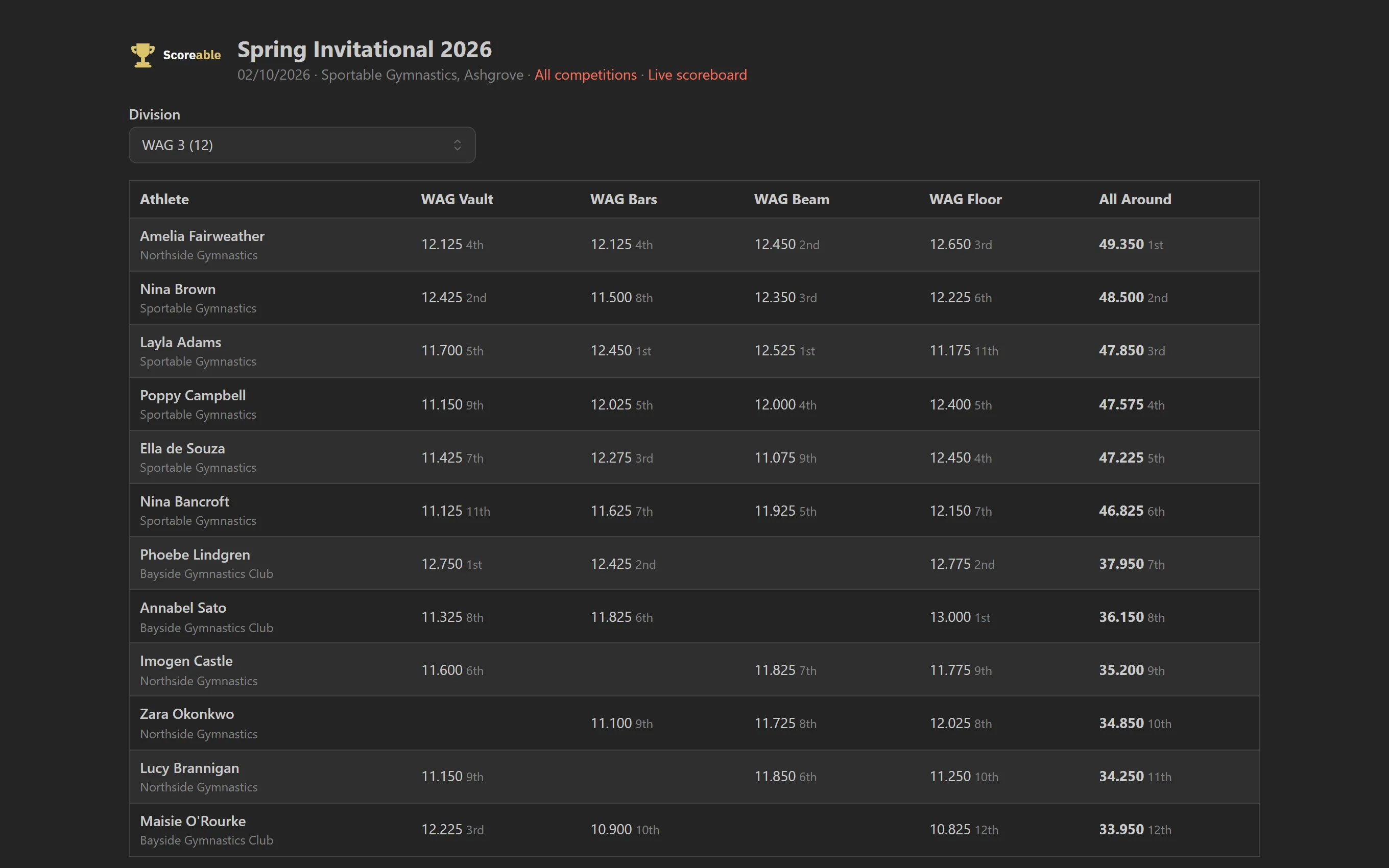Select athlete Lucy Brannigan
The height and width of the screenshot is (868, 1389).
click(x=189, y=768)
